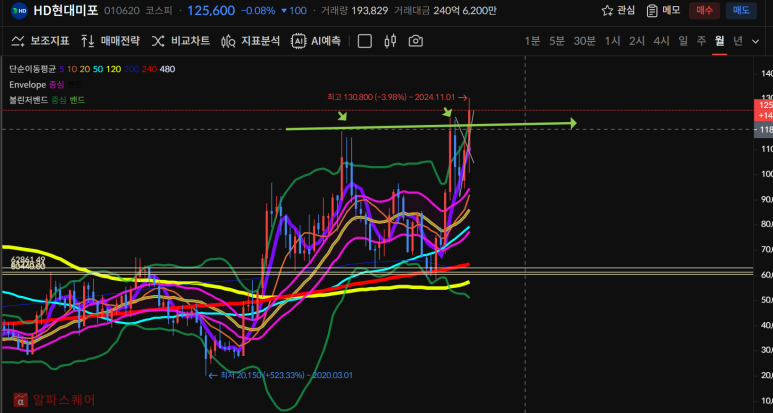
Task: Click the HD현대미포 stock name
Action: [x=66, y=10]
